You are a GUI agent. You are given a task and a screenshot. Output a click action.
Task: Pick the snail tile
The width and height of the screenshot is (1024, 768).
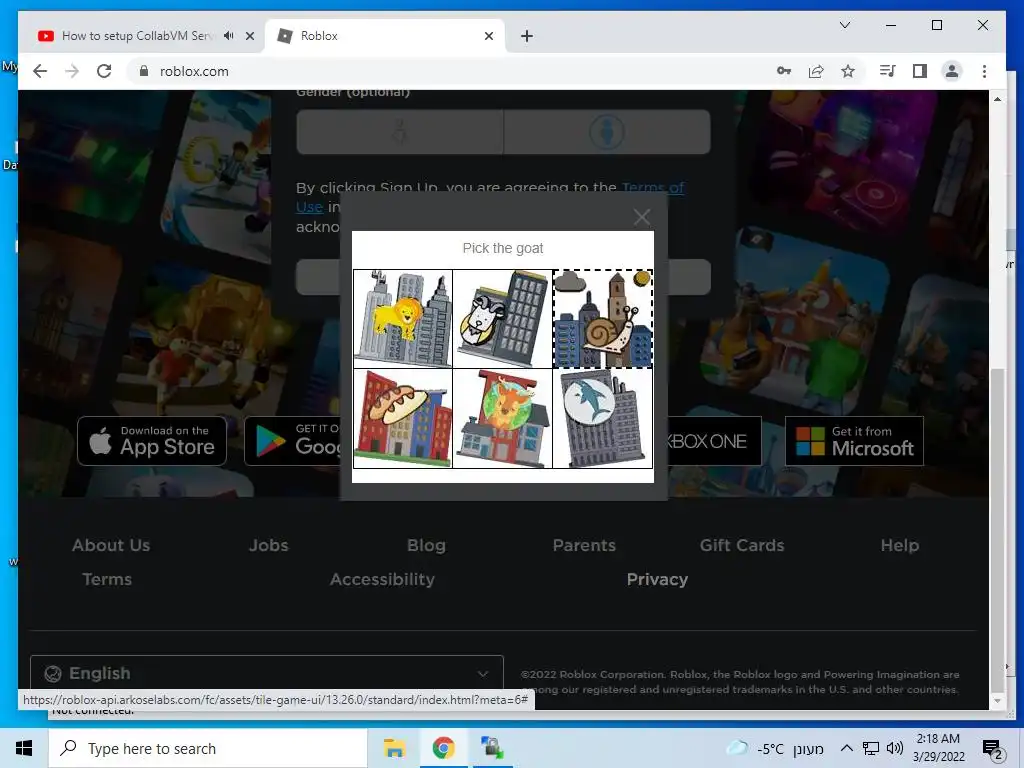602,319
